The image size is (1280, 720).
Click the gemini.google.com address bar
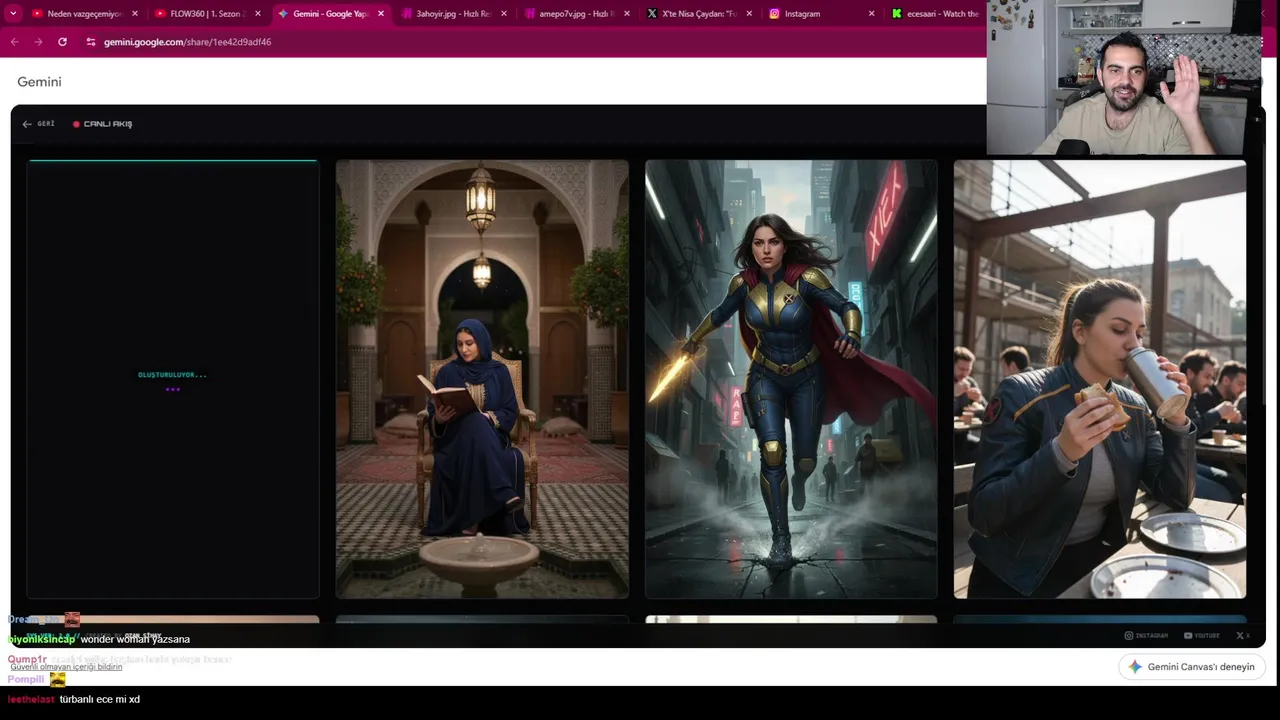187,42
